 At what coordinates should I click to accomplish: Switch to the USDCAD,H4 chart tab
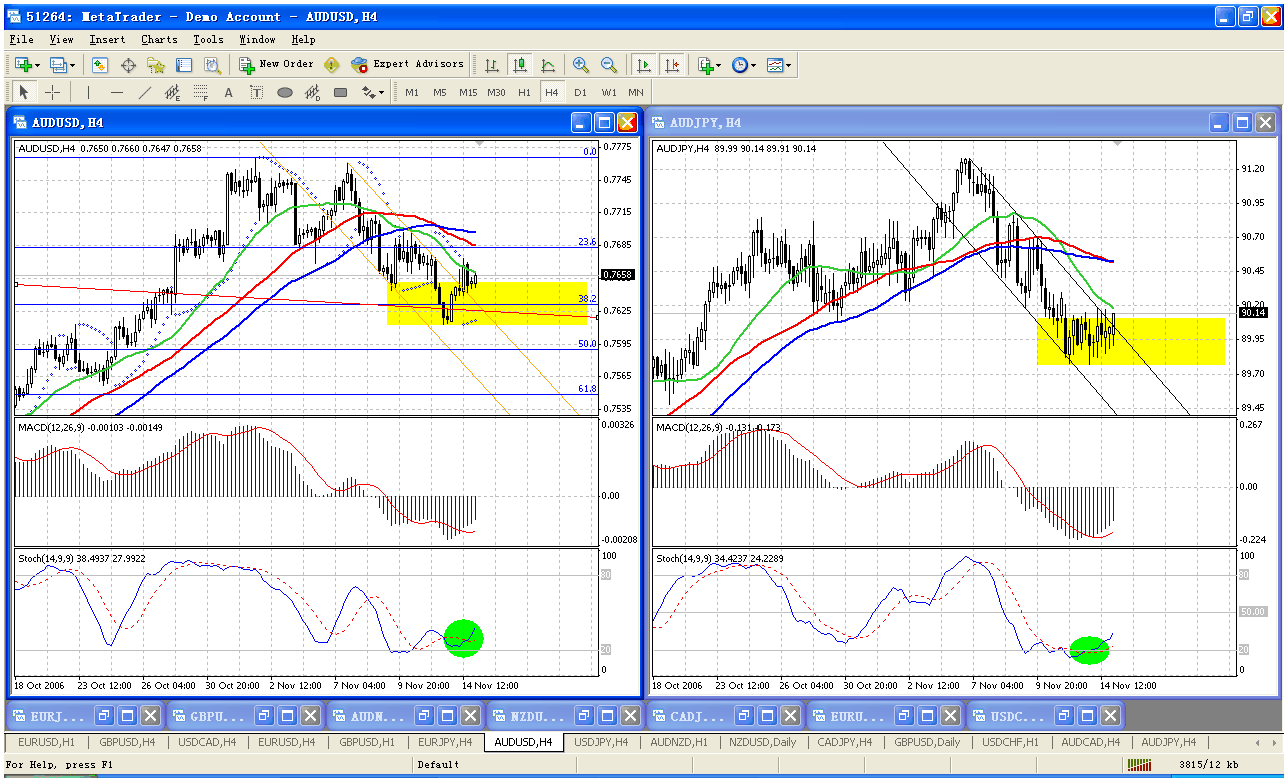(x=207, y=742)
